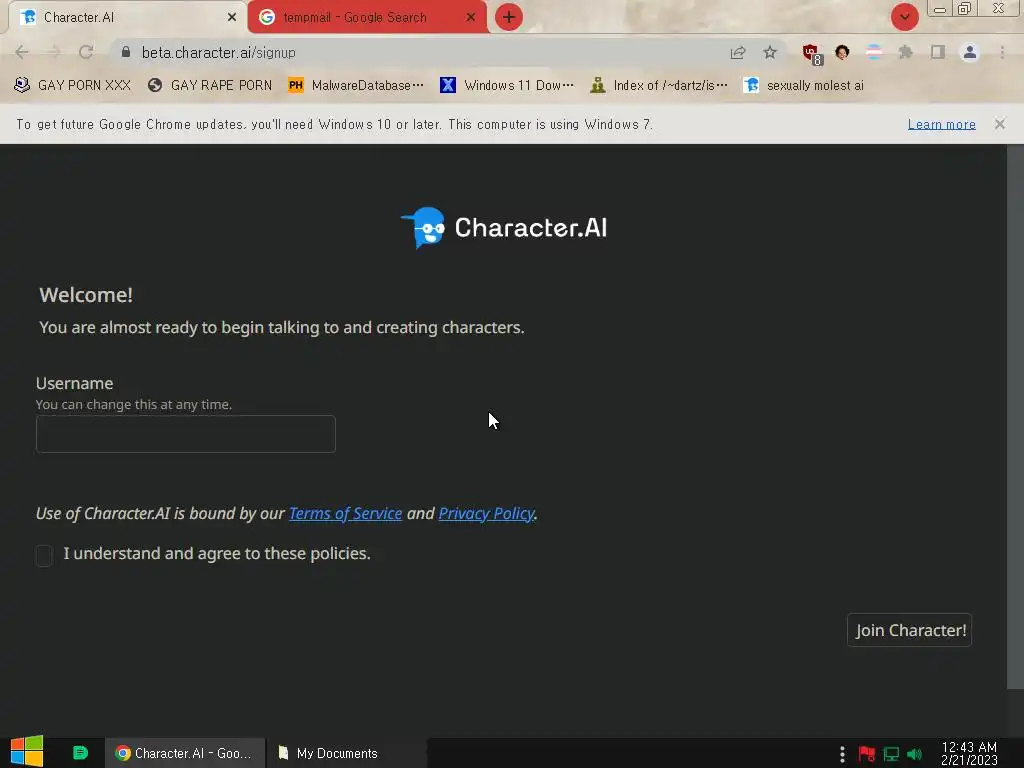View site information via lock icon
The image size is (1024, 768).
tap(126, 52)
